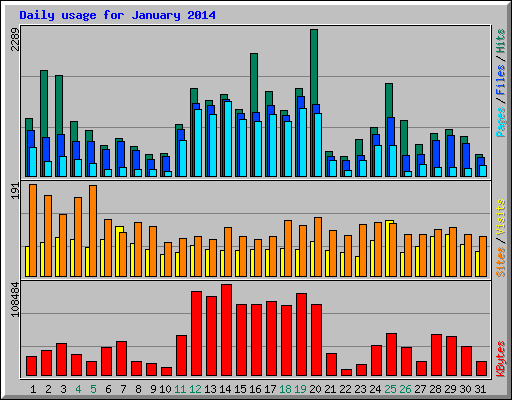Click the red KBytes bar for day 22
Screen dimensions: 512x400
(346, 372)
